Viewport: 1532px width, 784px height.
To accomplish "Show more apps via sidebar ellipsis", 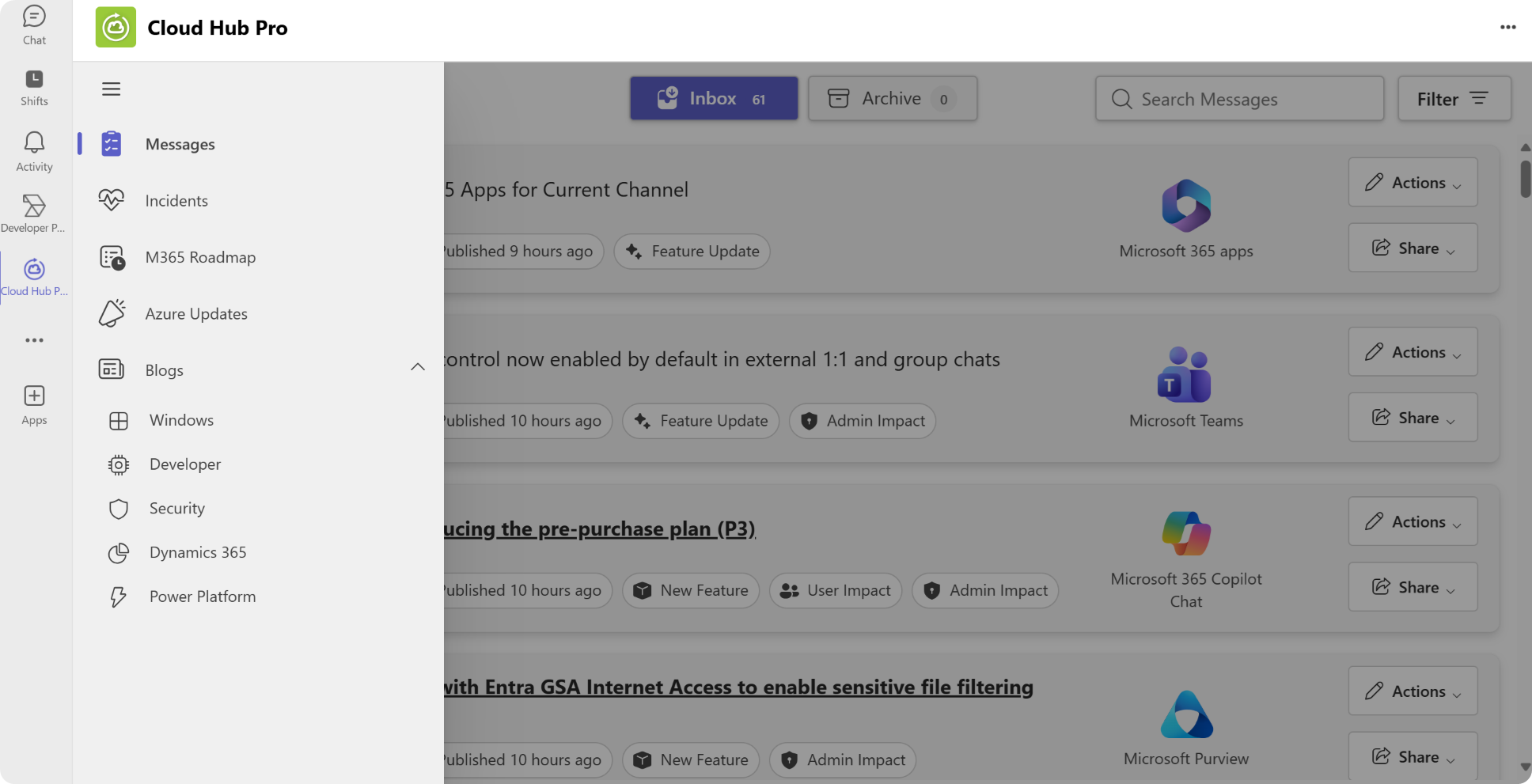I will click(x=34, y=340).
